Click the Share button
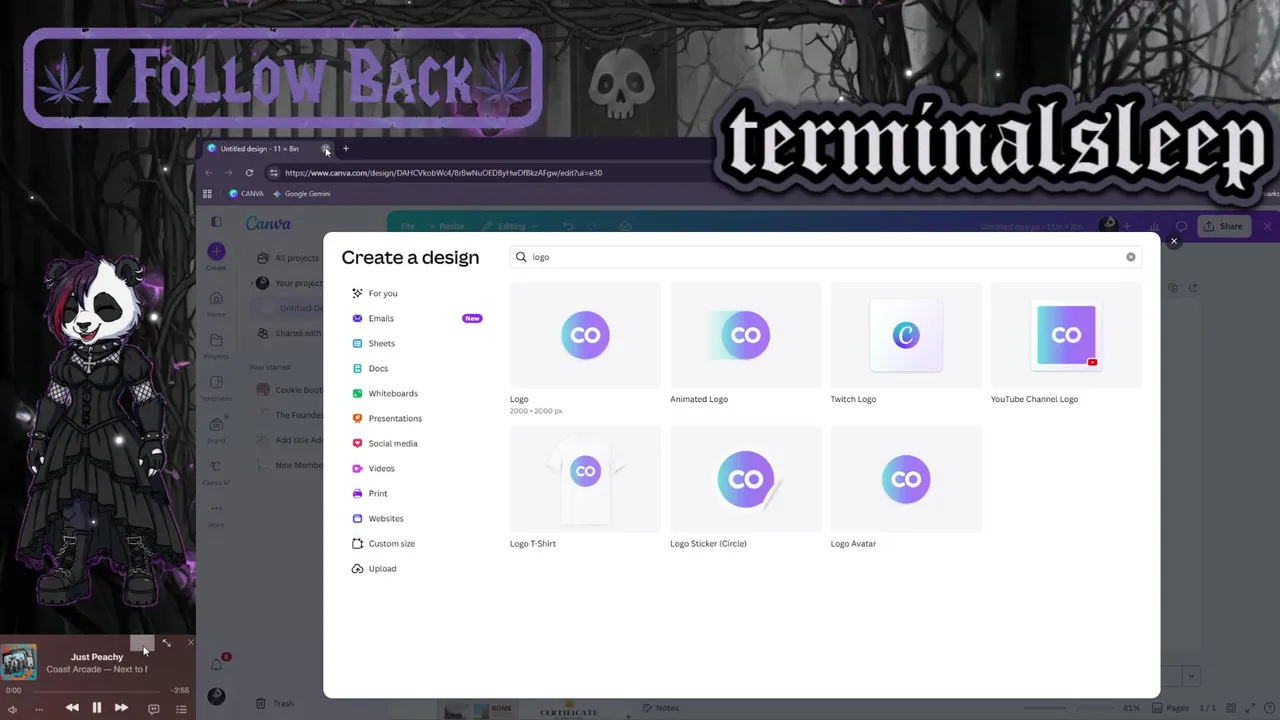Image resolution: width=1280 pixels, height=720 pixels. tap(1223, 226)
